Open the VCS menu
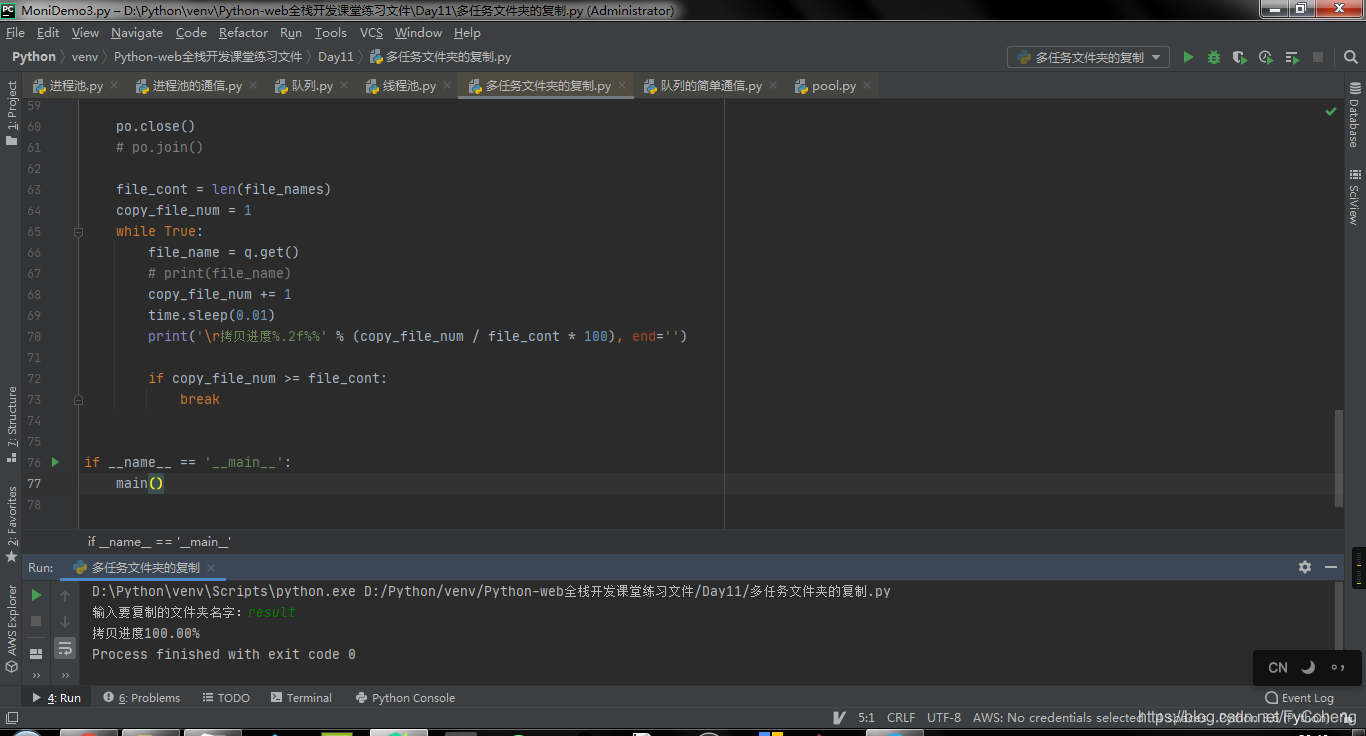The height and width of the screenshot is (736, 1366). 372,33
